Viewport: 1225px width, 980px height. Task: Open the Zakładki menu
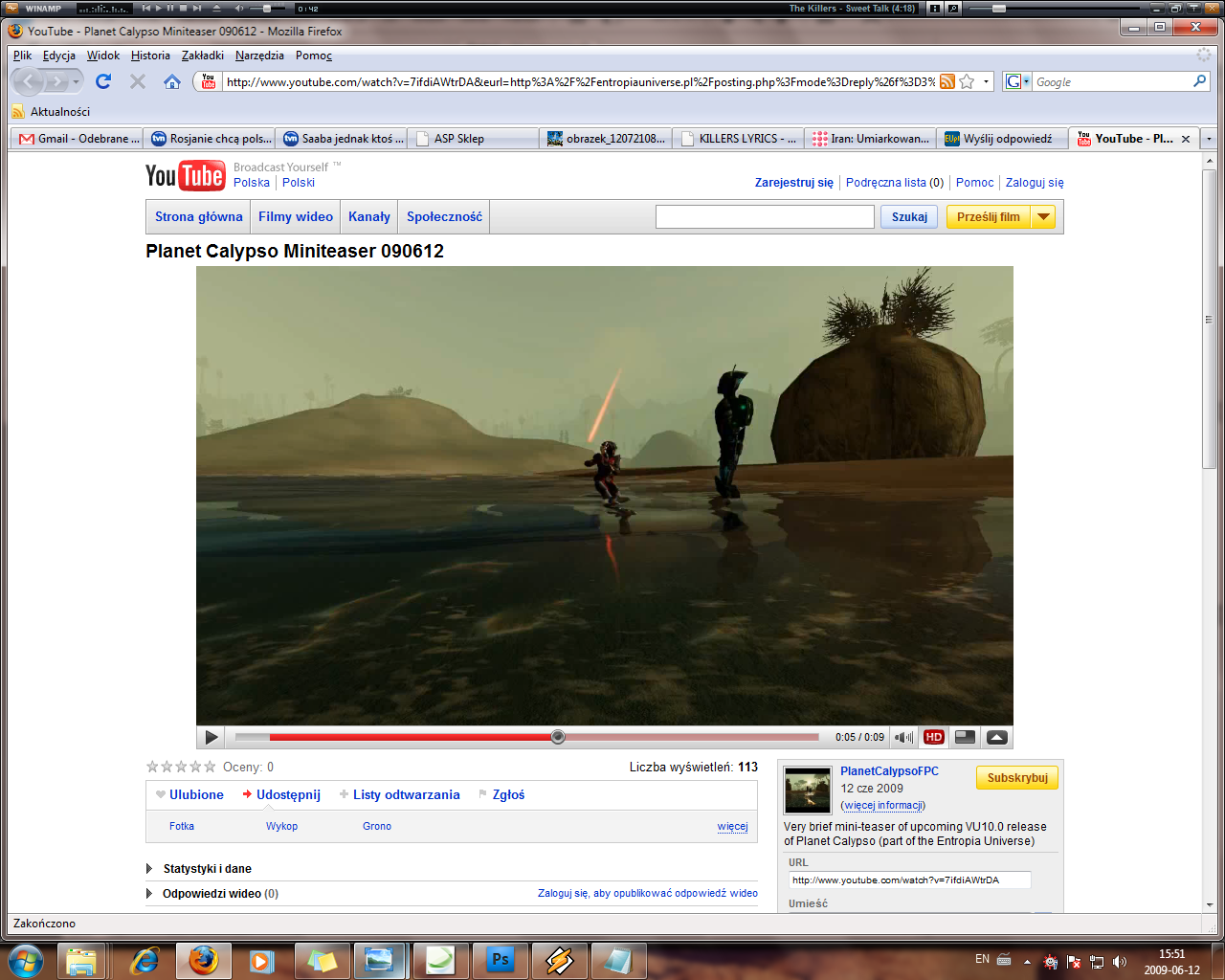click(202, 56)
